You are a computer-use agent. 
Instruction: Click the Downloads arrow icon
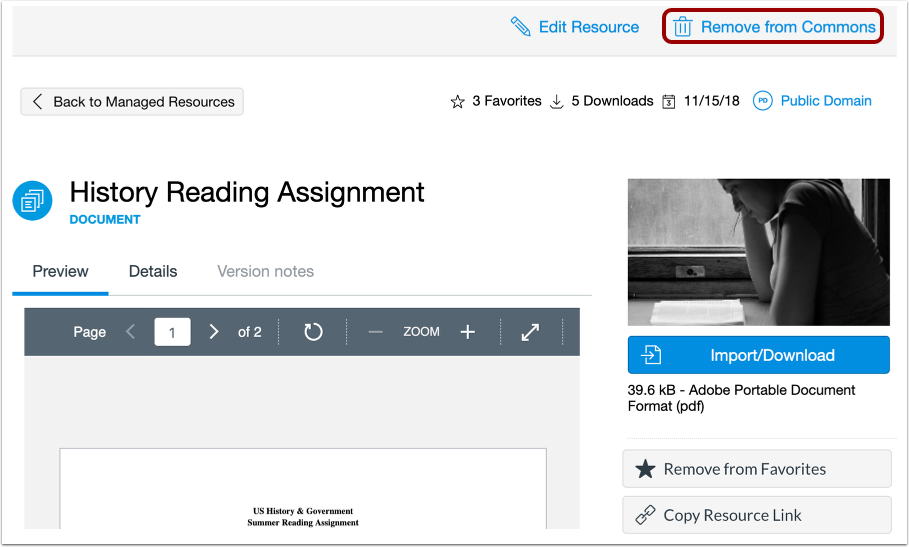pyautogui.click(x=557, y=102)
